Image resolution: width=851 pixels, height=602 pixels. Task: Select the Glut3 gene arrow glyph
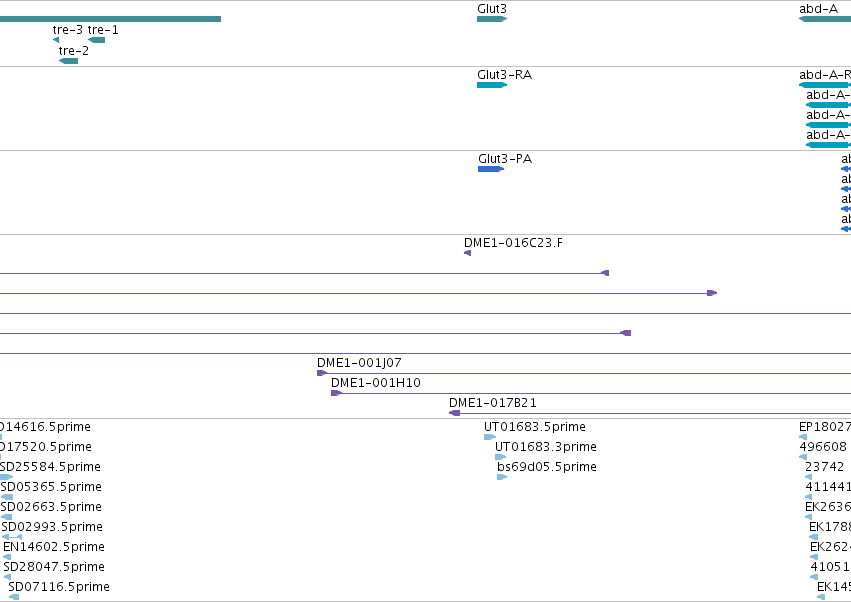pyautogui.click(x=492, y=19)
